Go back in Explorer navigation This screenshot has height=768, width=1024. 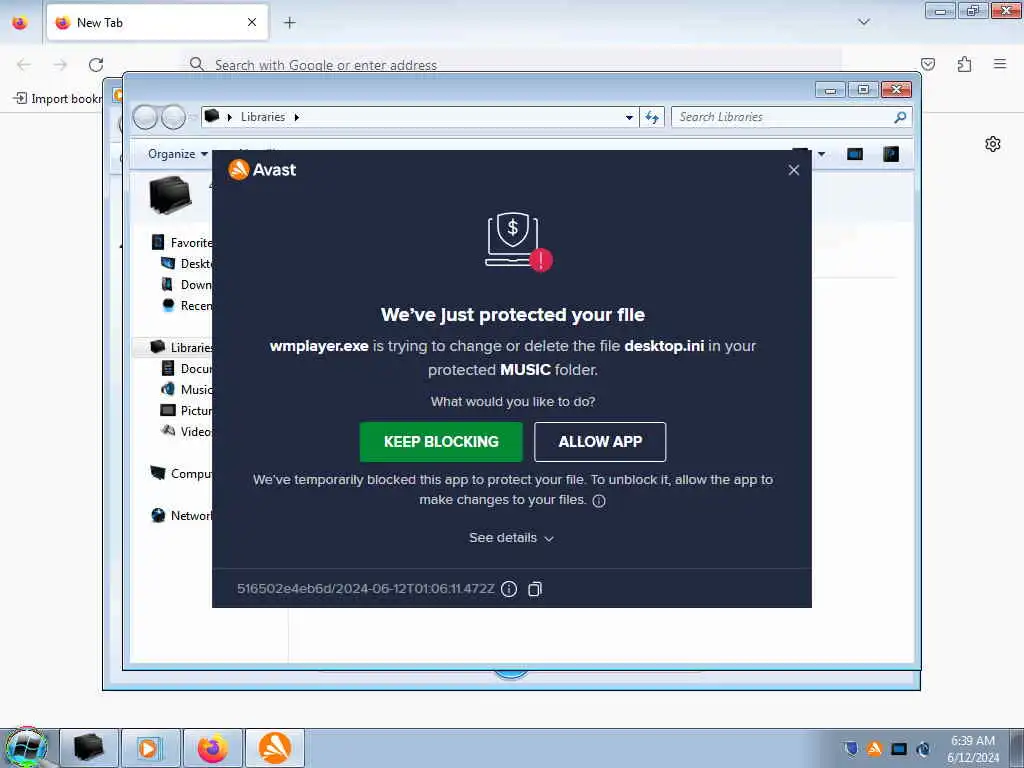[145, 118]
